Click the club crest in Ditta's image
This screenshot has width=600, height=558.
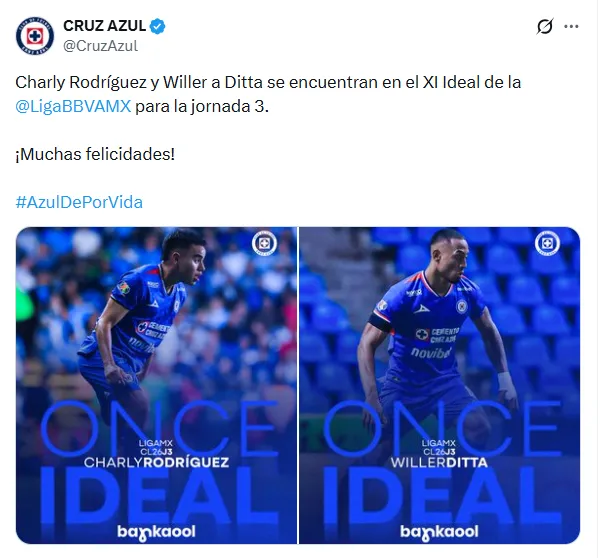pyautogui.click(x=548, y=243)
